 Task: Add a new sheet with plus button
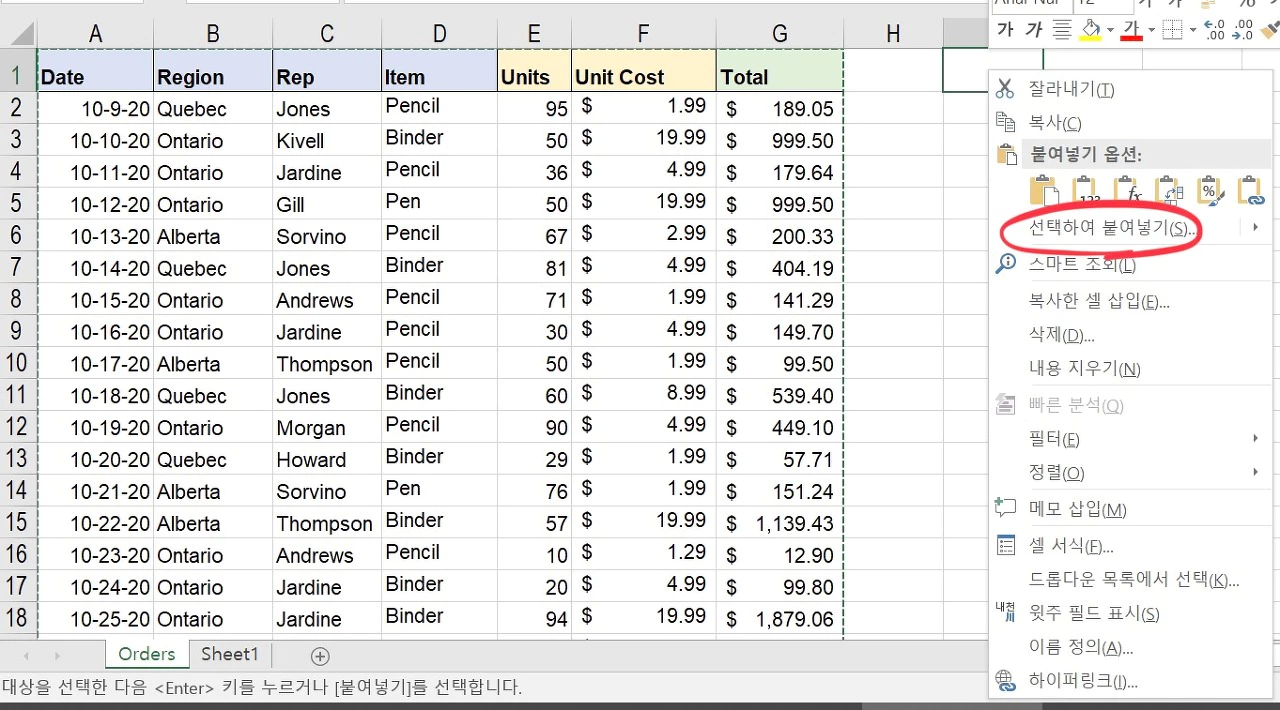320,656
